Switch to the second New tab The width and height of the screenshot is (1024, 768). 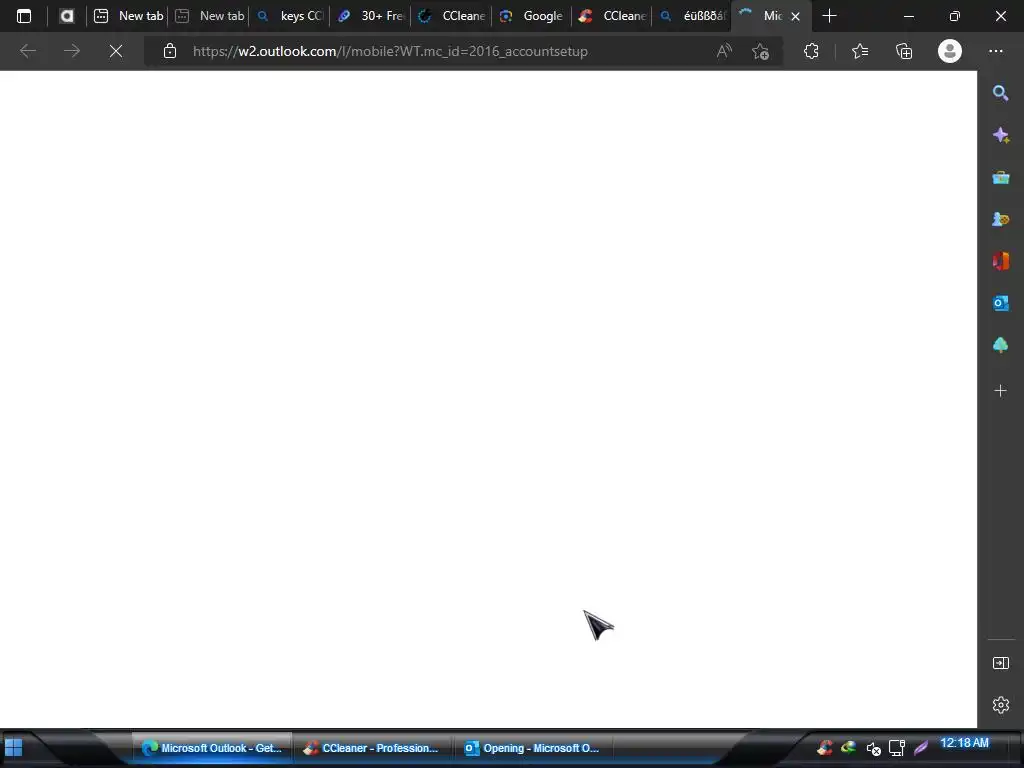tap(208, 16)
